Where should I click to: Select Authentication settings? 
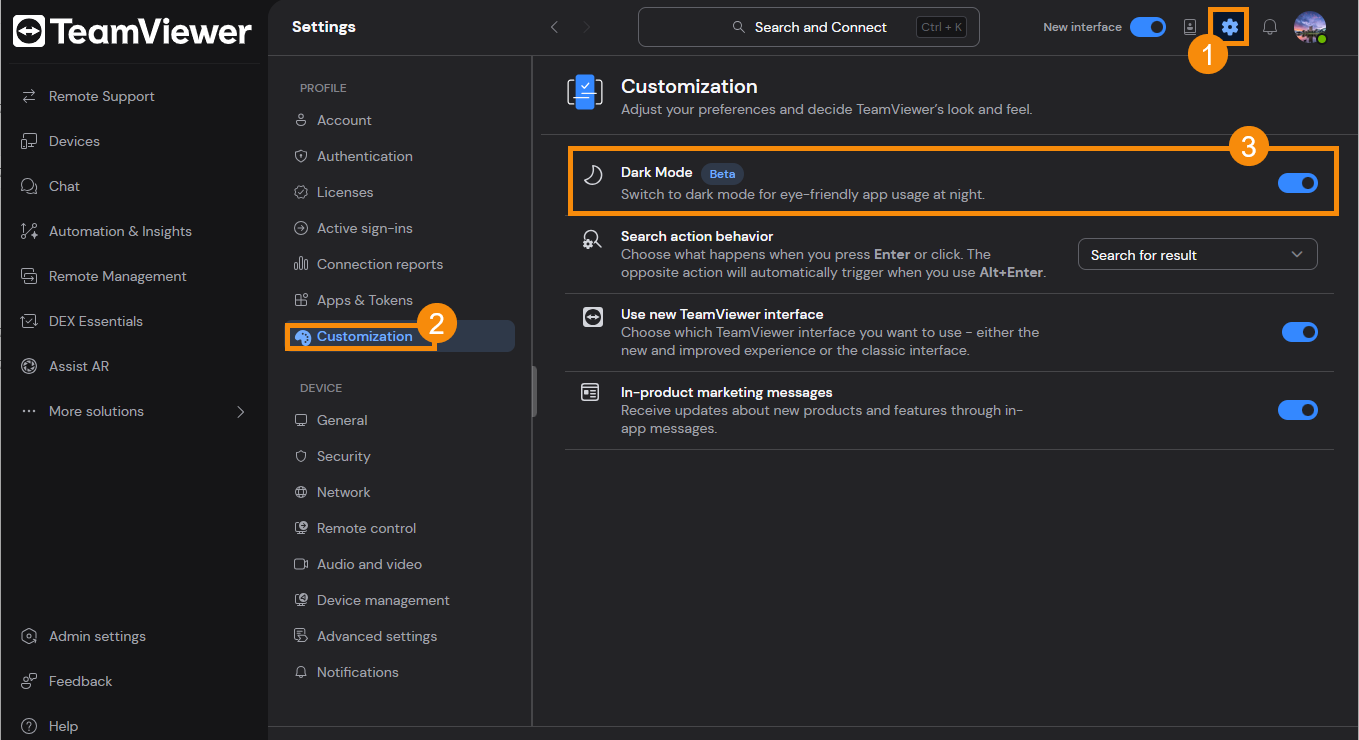(364, 156)
